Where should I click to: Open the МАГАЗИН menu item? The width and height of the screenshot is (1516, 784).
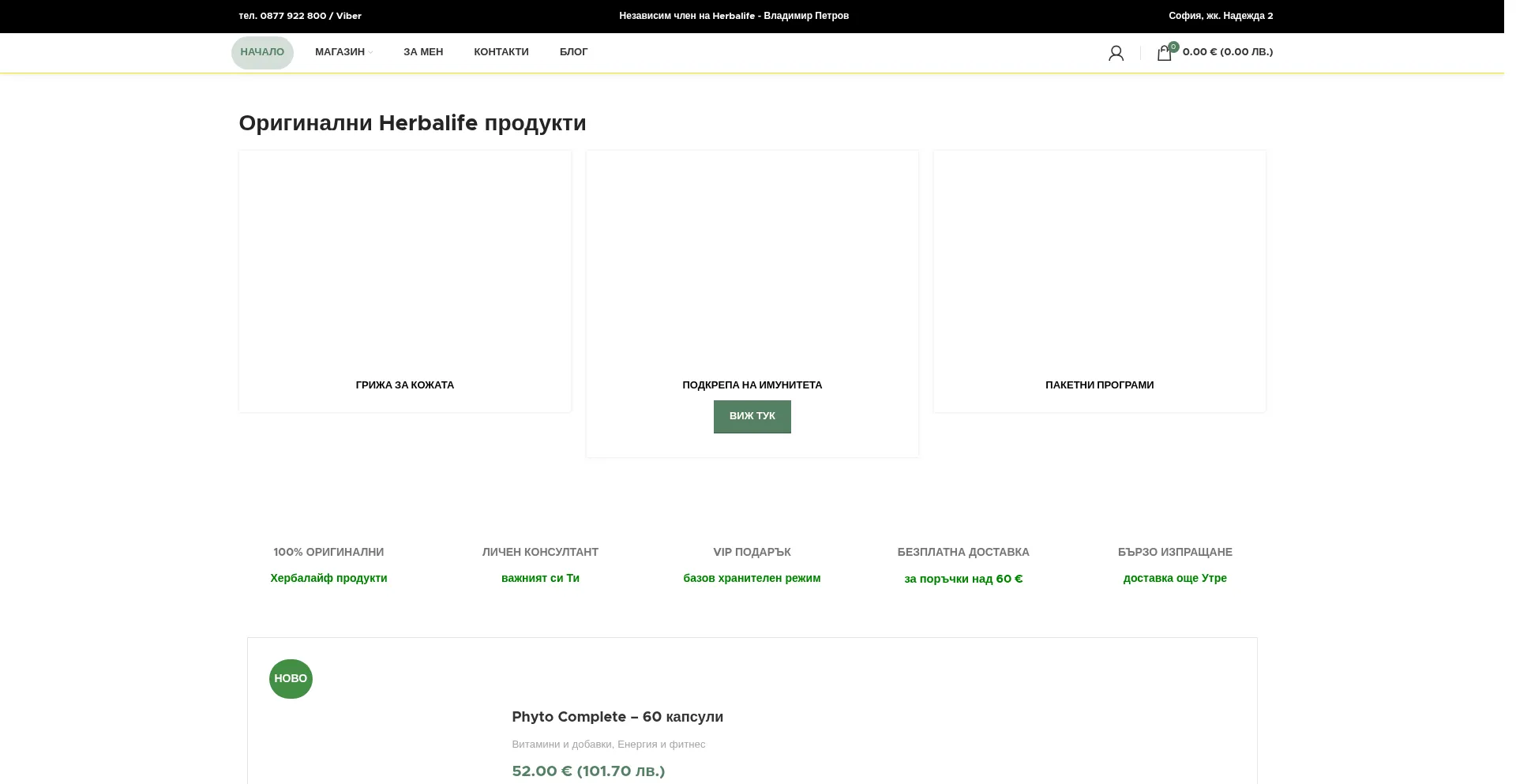click(x=340, y=52)
